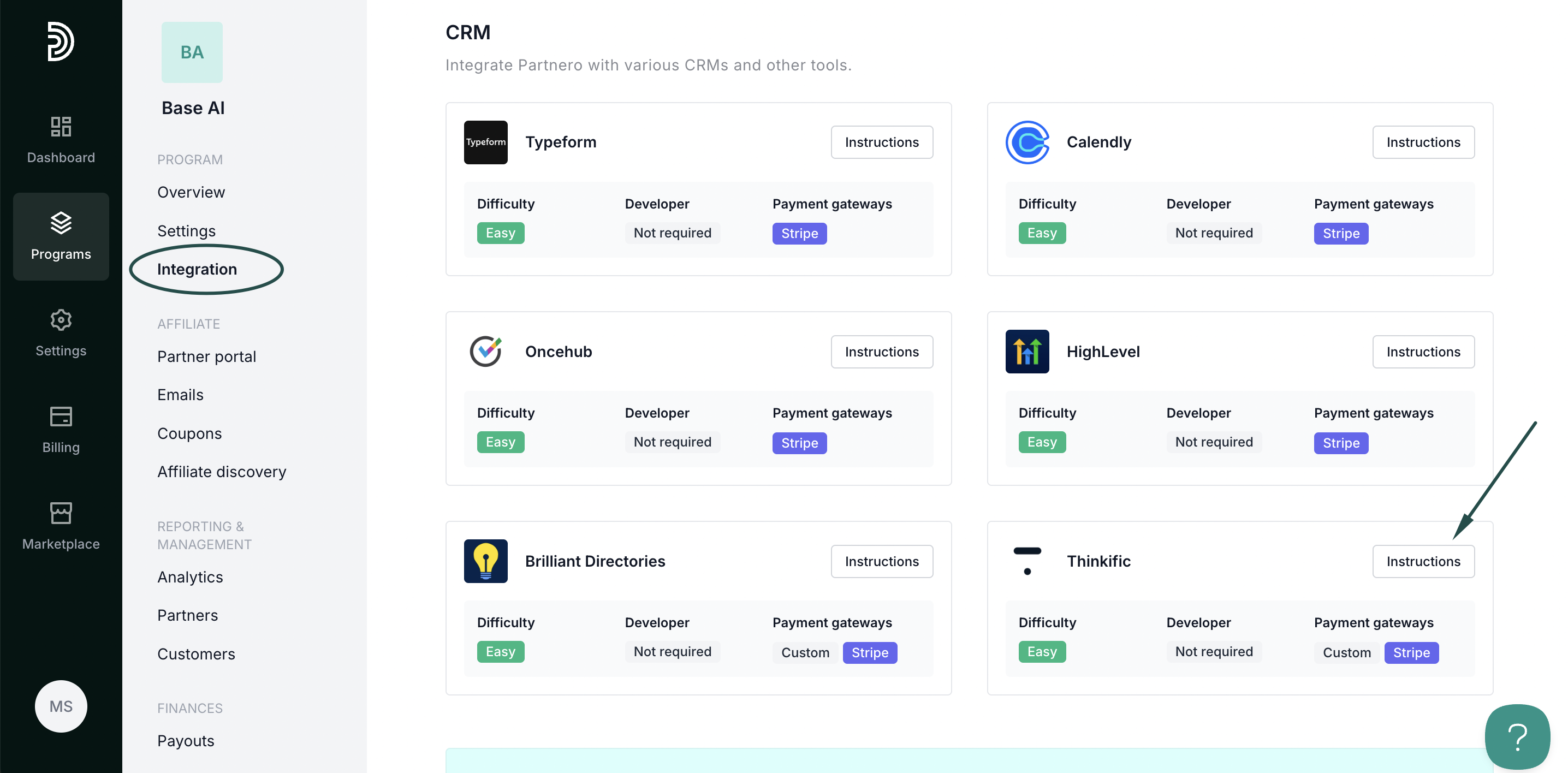
Task: Go to Payouts
Action: coord(186,740)
